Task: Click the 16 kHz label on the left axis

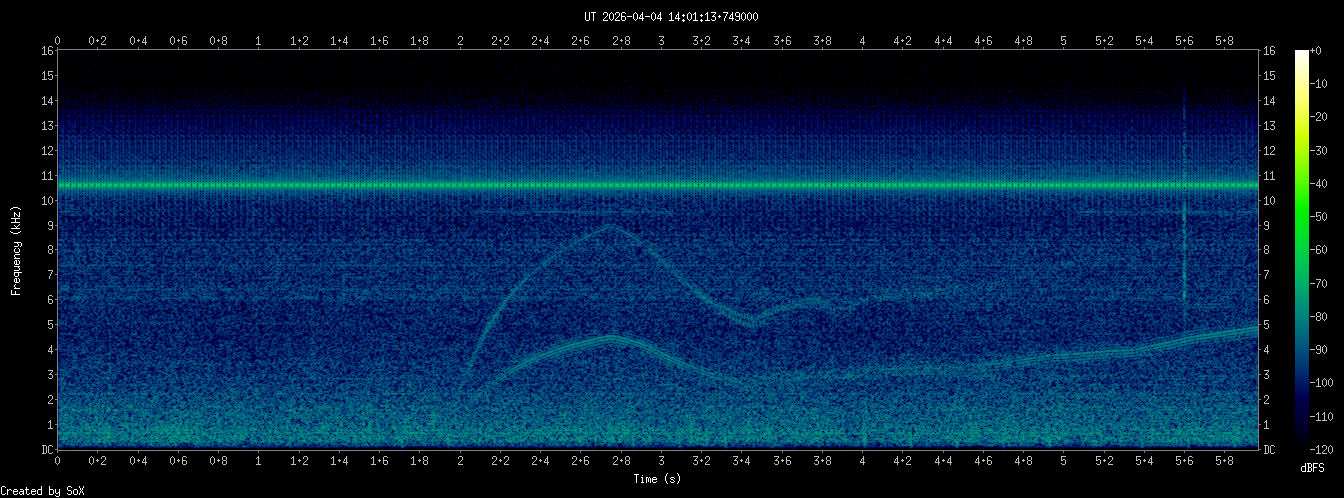Action: [47, 51]
